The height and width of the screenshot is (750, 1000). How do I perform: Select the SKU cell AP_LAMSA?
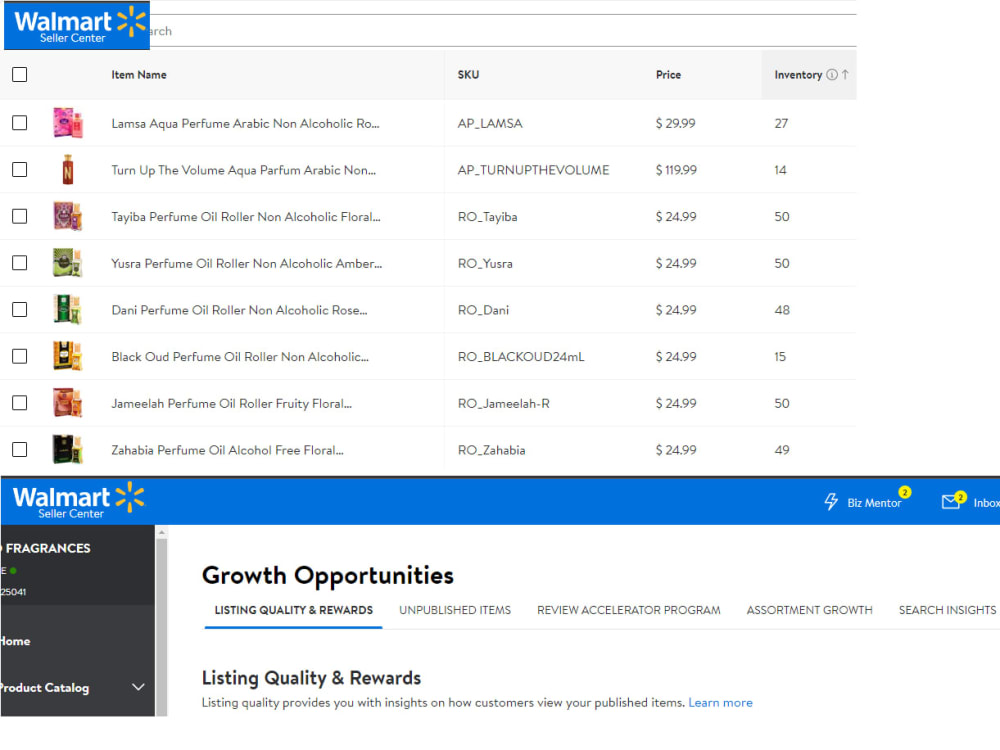tap(490, 123)
